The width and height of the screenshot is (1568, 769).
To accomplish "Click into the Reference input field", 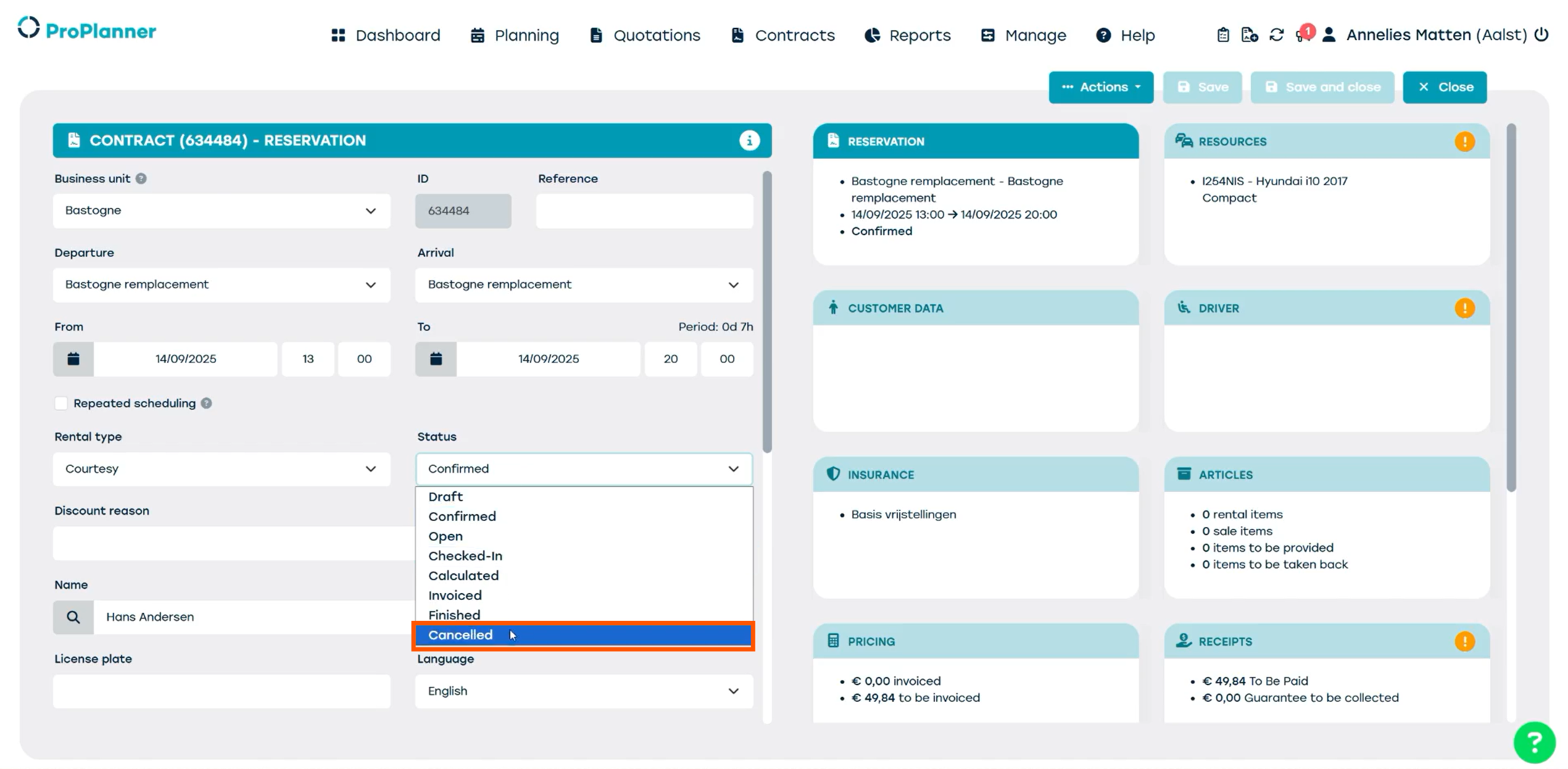I will pos(644,210).
